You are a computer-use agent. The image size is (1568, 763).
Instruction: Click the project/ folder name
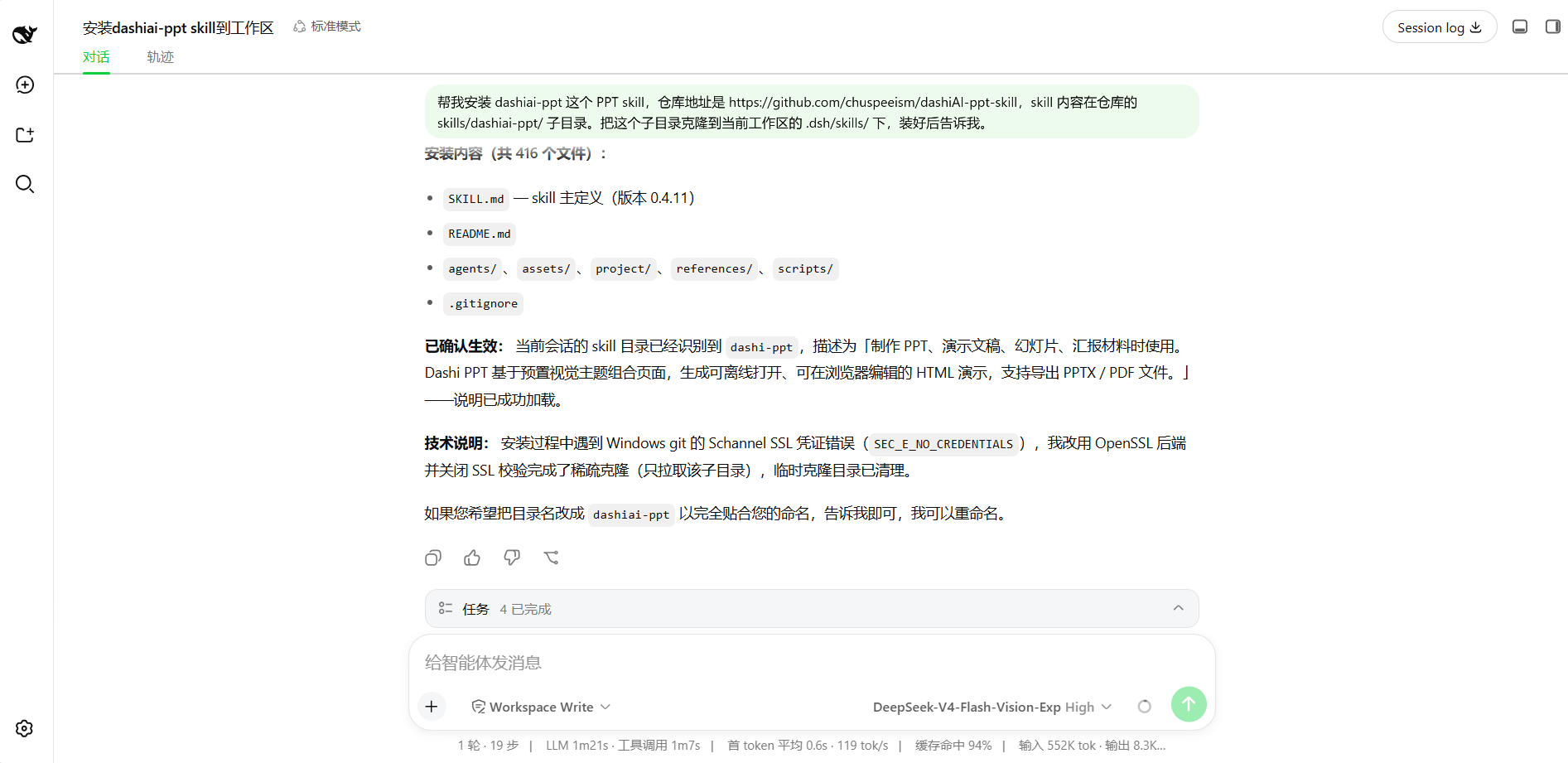point(623,268)
